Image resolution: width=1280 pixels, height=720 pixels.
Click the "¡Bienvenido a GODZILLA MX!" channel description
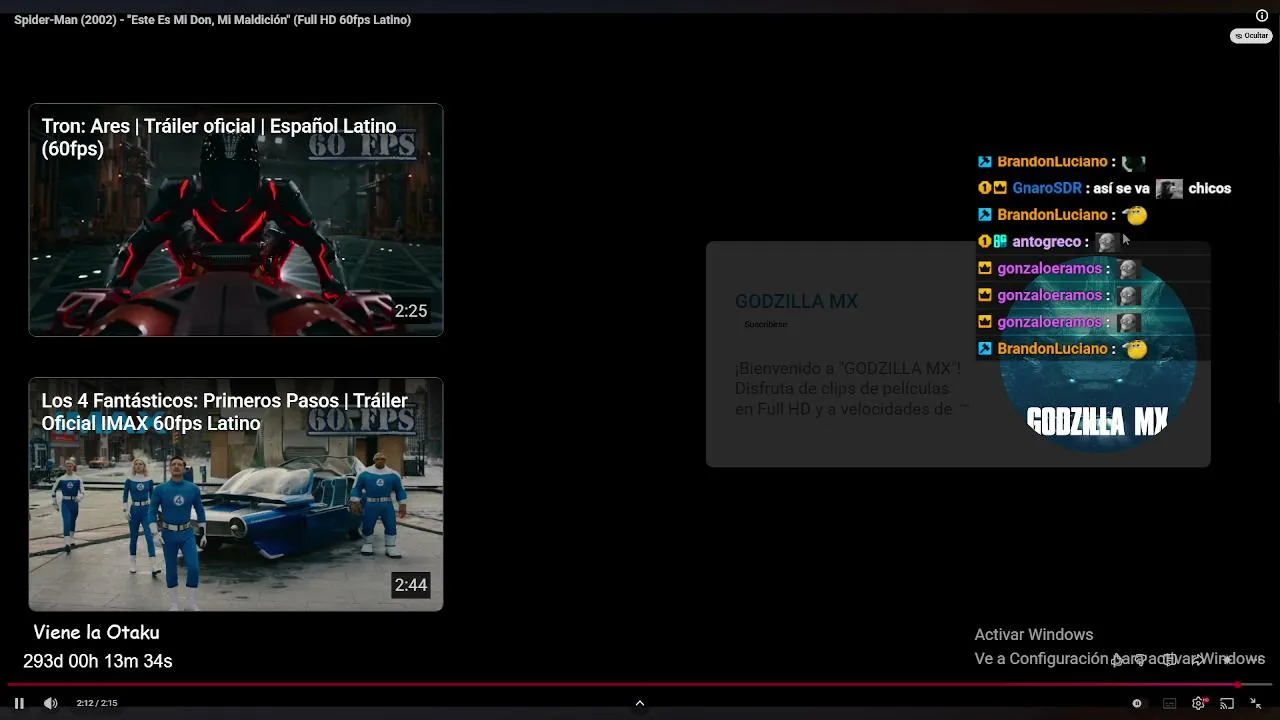click(851, 389)
